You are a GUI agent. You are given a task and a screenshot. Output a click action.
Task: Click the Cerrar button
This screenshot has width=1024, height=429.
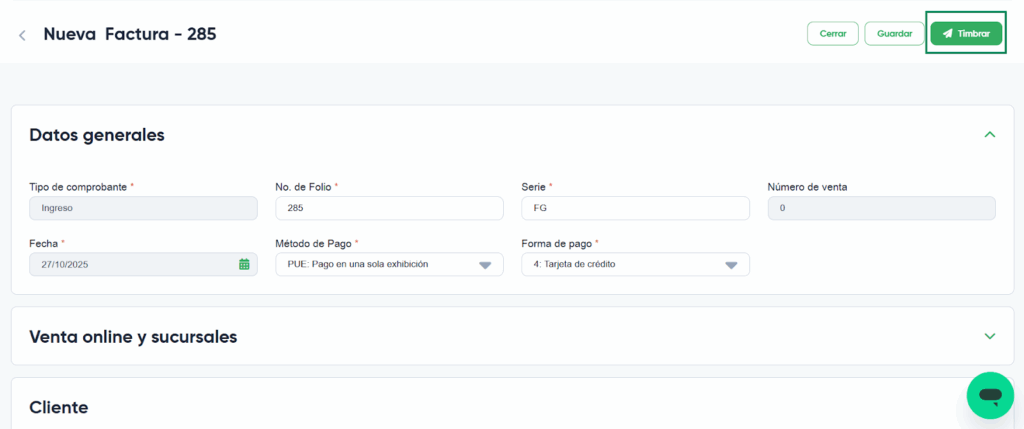click(832, 34)
